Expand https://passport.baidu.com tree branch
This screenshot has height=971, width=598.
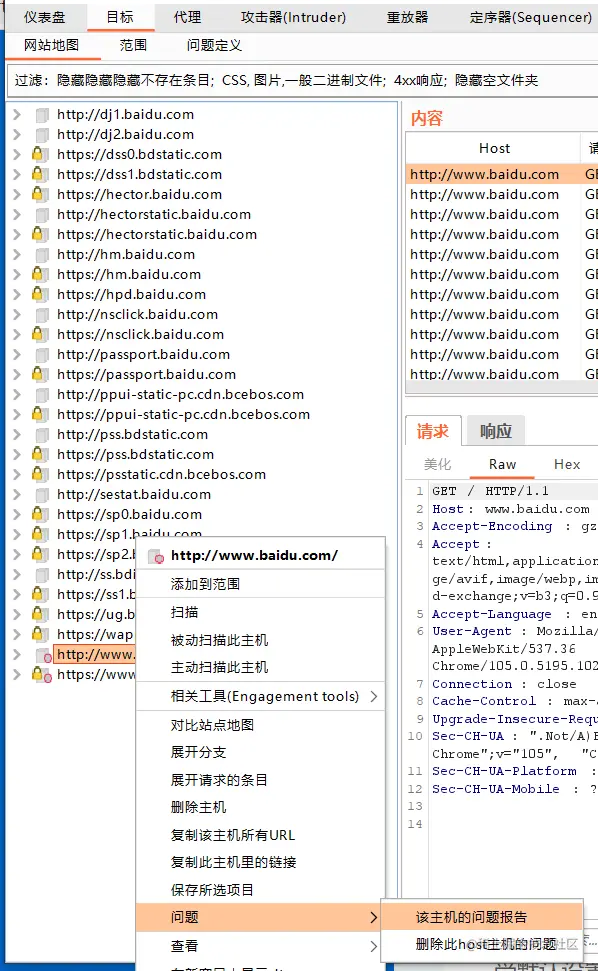17,374
